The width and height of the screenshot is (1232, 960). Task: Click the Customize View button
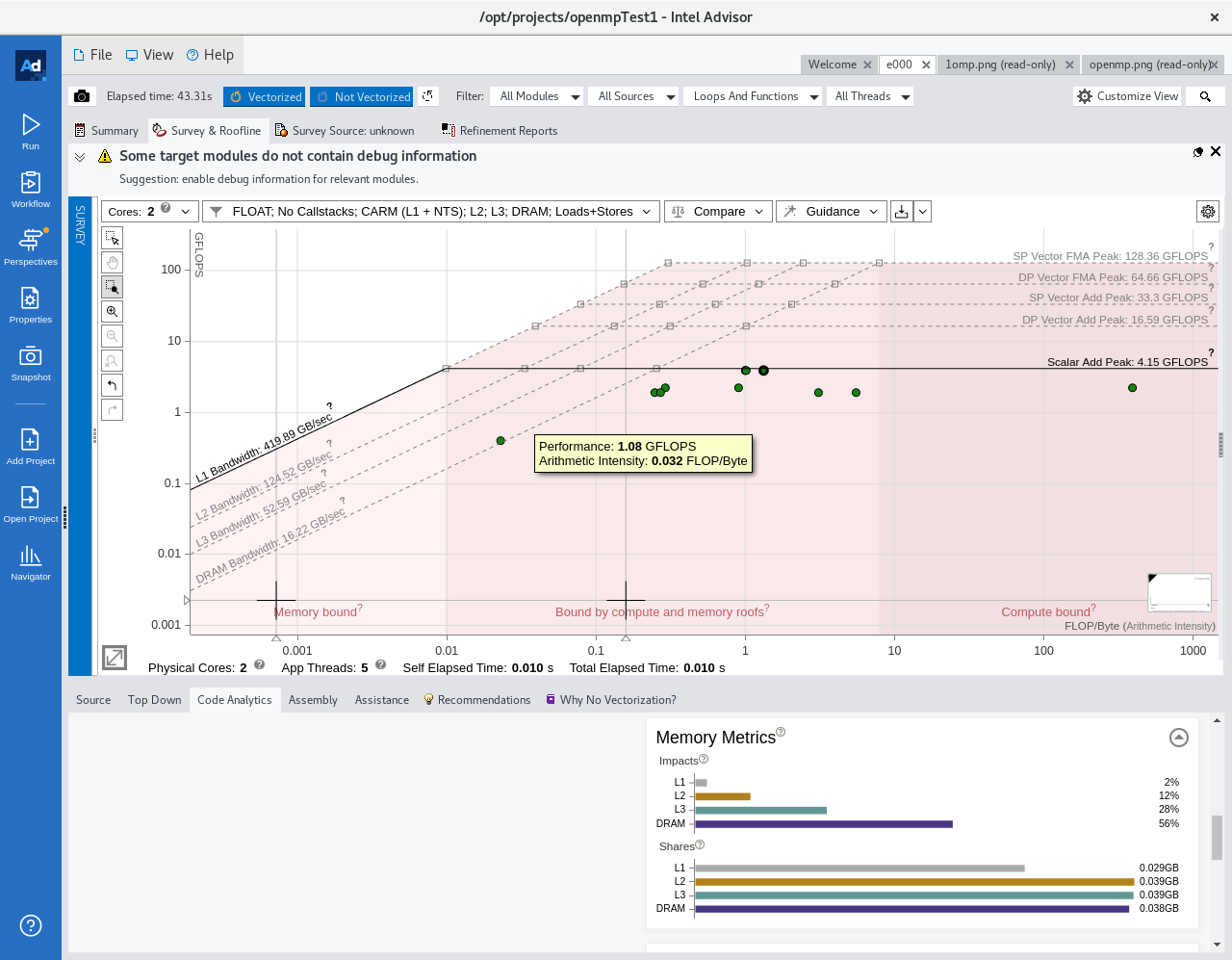(x=1127, y=96)
